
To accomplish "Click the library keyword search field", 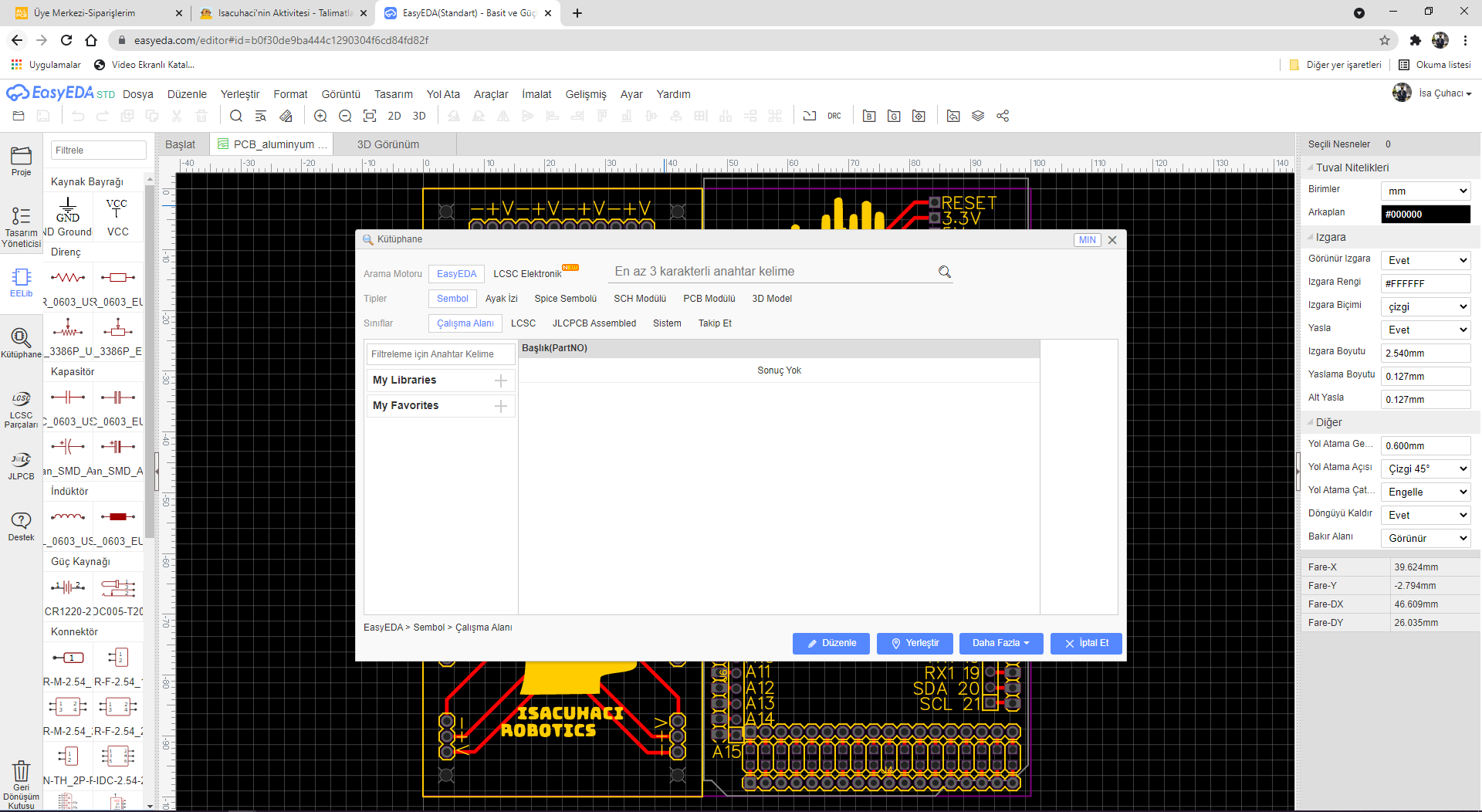I will point(772,271).
